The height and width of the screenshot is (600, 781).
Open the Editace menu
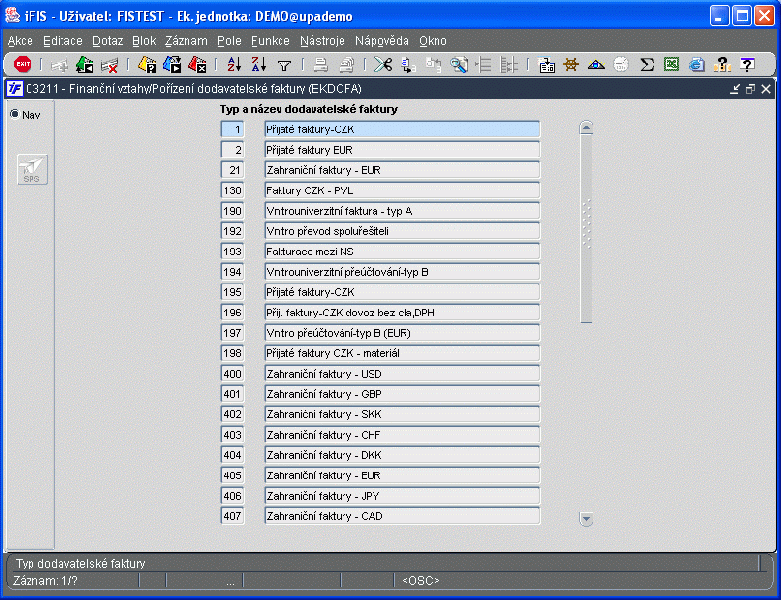coord(63,41)
